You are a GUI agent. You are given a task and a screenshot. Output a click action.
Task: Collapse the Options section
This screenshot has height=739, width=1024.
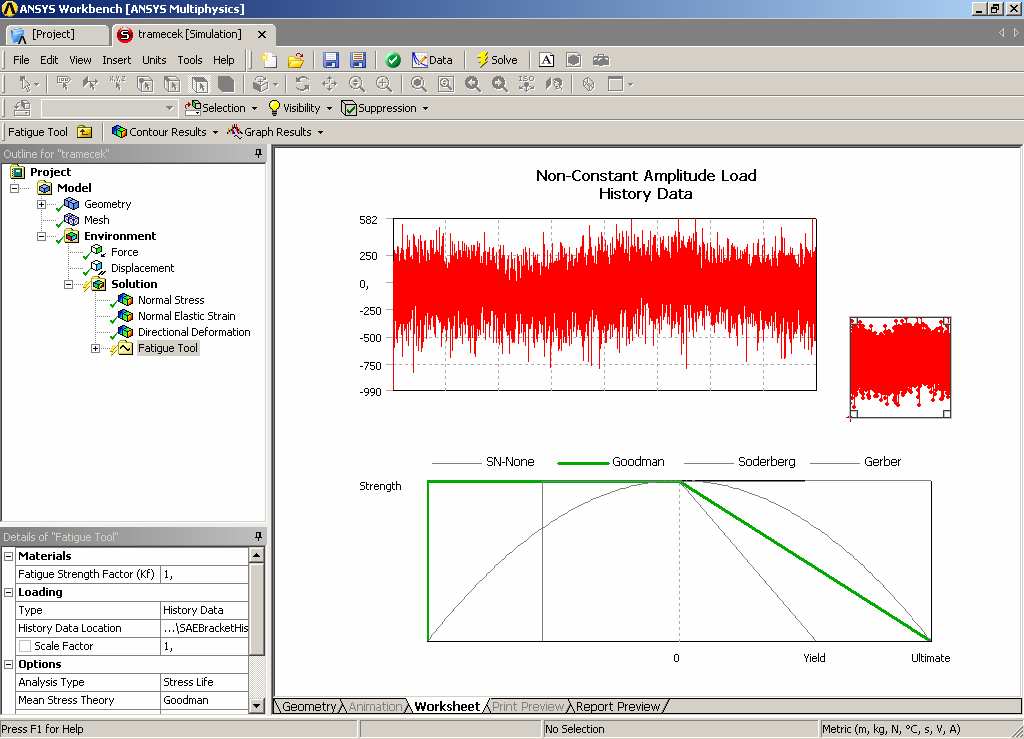[8, 665]
